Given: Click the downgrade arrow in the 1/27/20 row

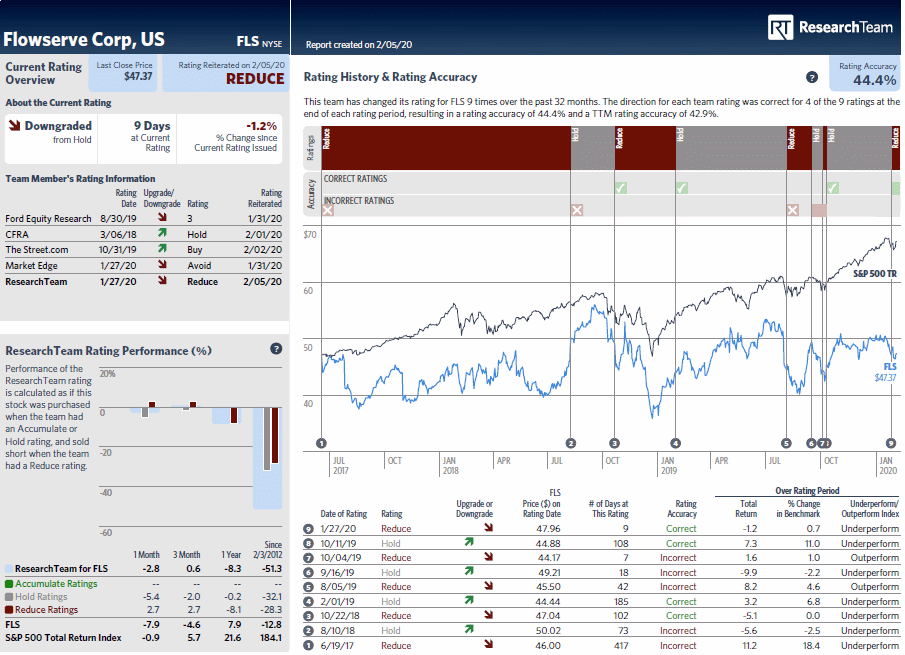Looking at the screenshot, I should pos(489,527).
